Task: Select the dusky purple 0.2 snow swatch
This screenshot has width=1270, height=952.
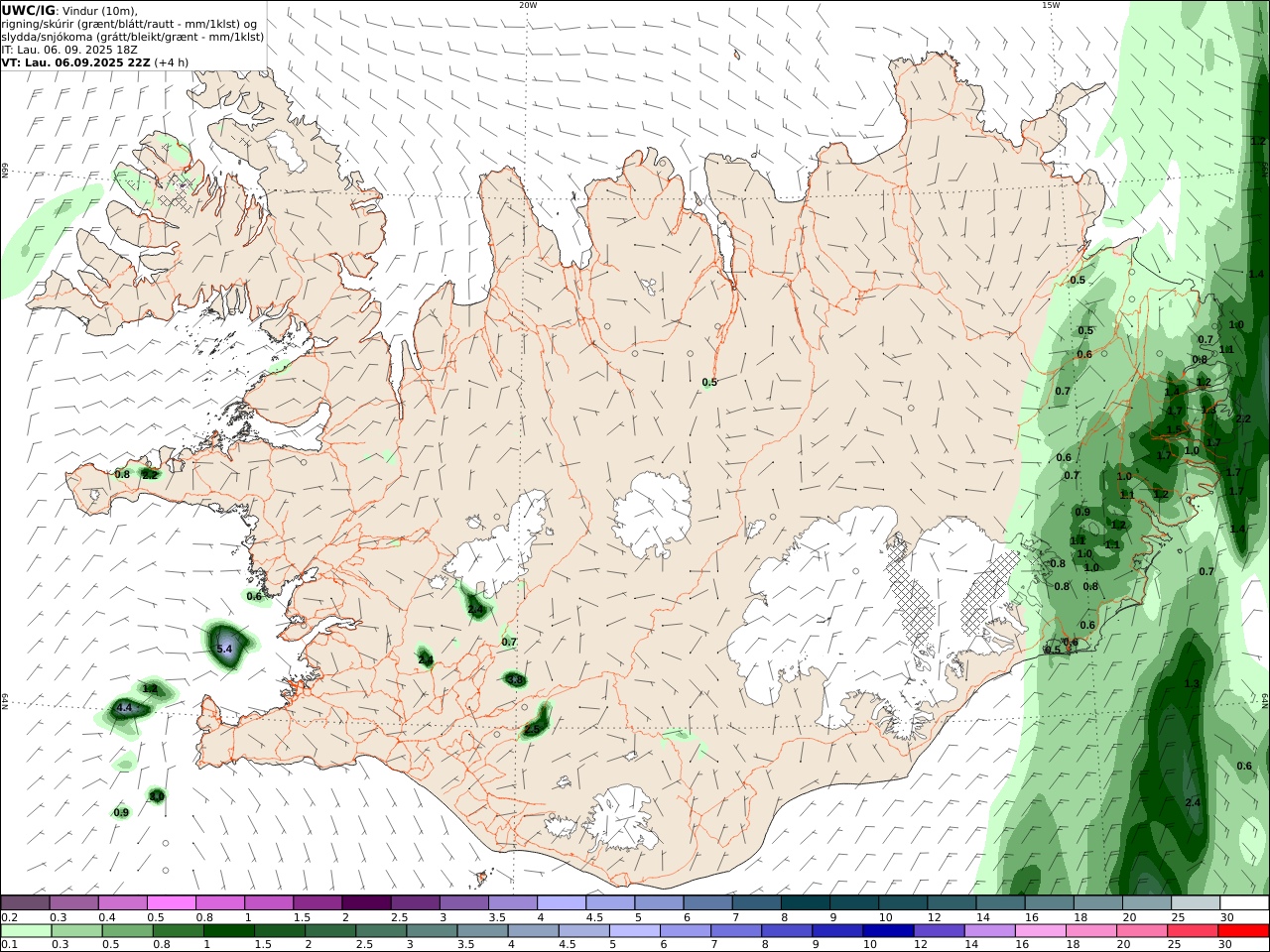Action: (25, 903)
